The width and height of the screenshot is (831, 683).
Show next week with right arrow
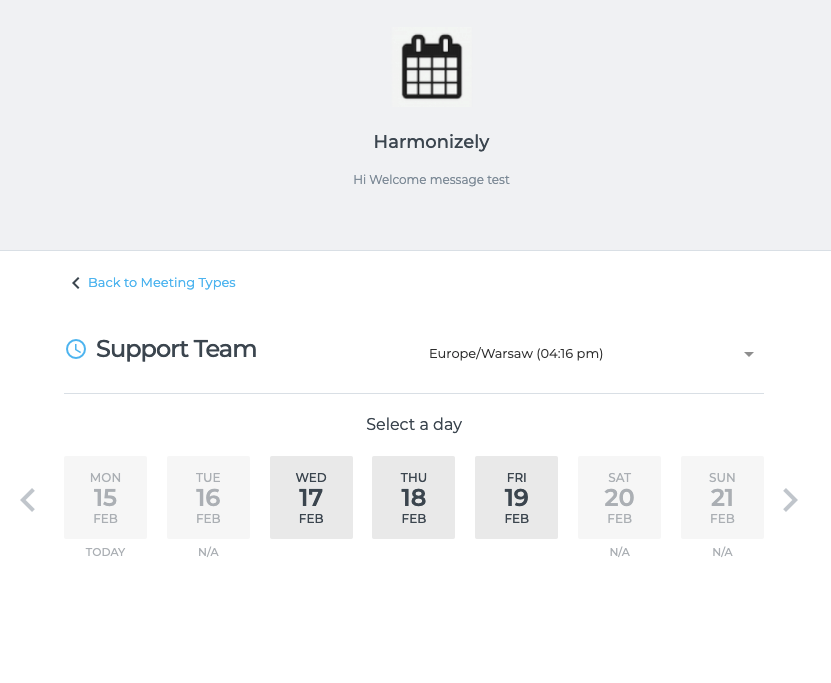pos(790,500)
